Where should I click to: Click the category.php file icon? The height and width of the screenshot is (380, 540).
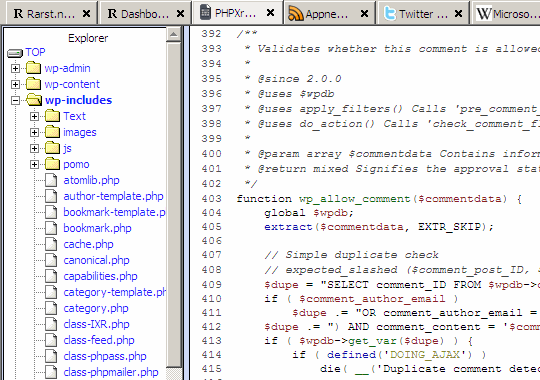point(51,308)
